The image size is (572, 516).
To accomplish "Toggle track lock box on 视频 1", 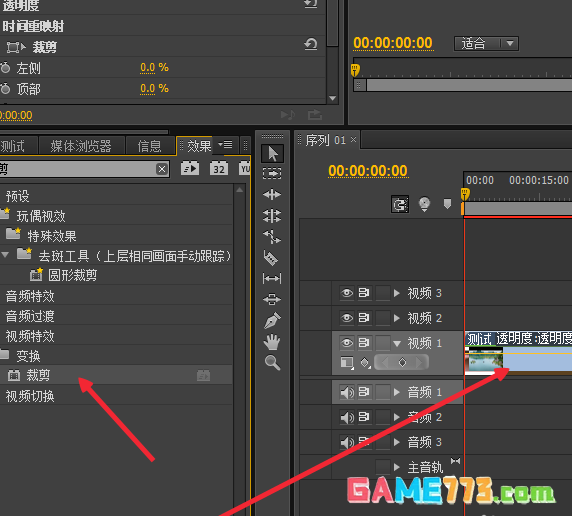I will click(x=383, y=343).
